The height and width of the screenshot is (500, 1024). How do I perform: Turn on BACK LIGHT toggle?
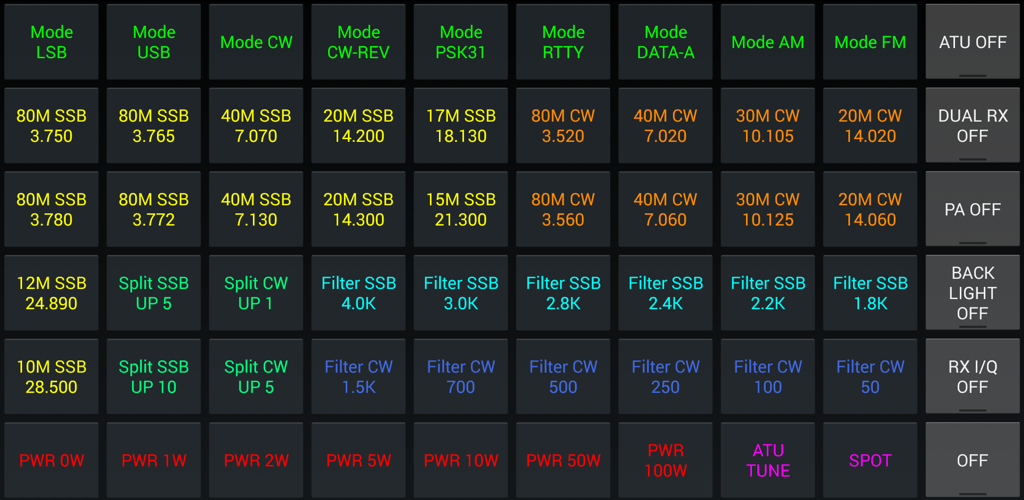point(972,292)
